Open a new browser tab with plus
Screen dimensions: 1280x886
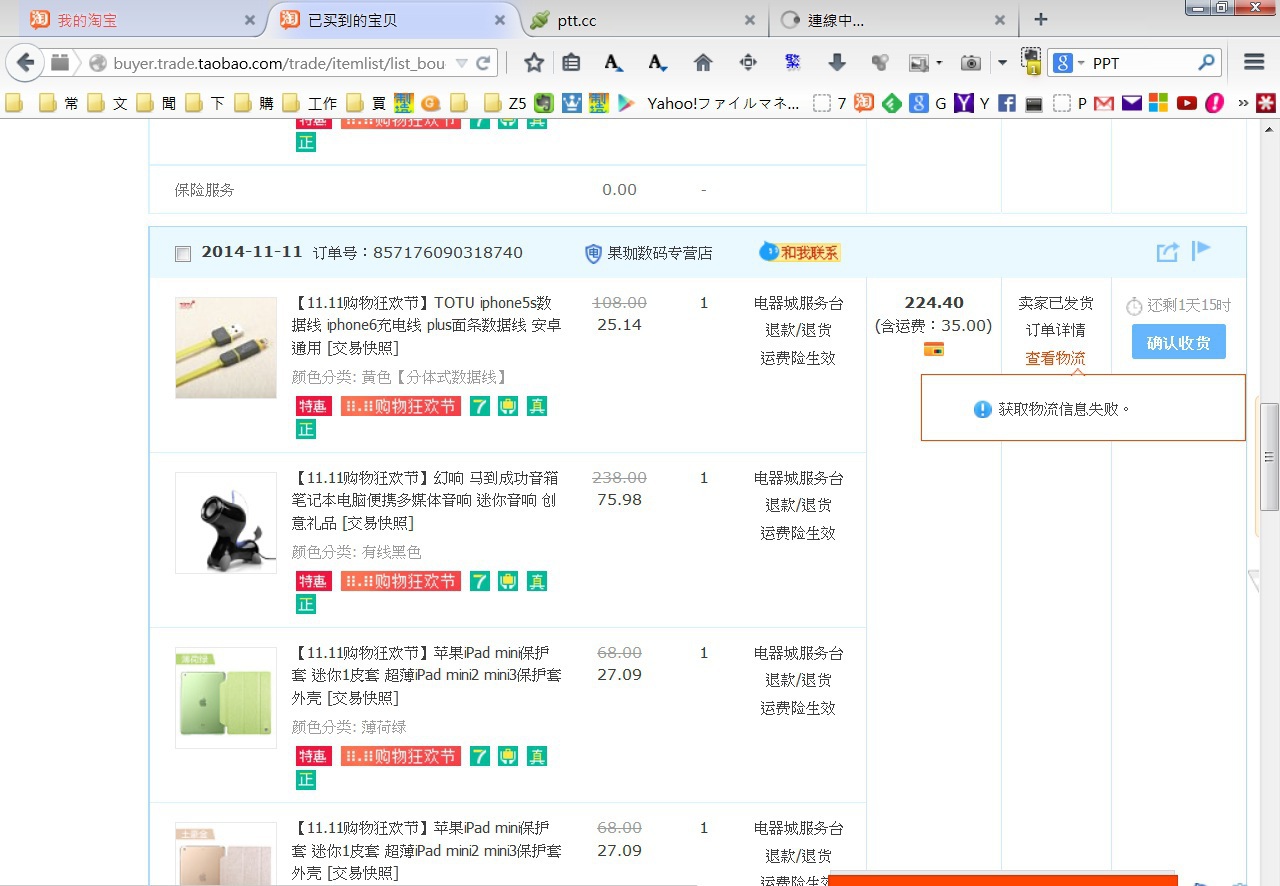1041,19
